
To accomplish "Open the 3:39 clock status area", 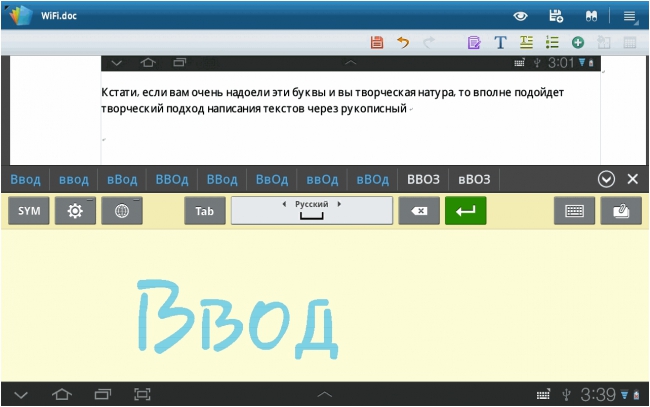I will coord(598,395).
